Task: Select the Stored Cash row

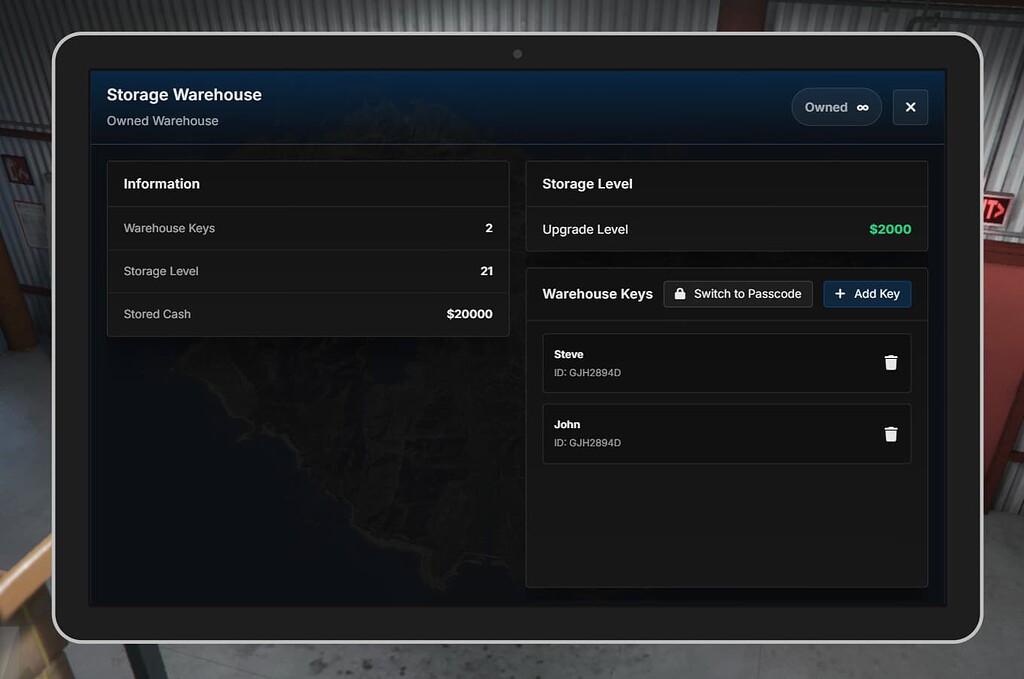Action: click(307, 314)
